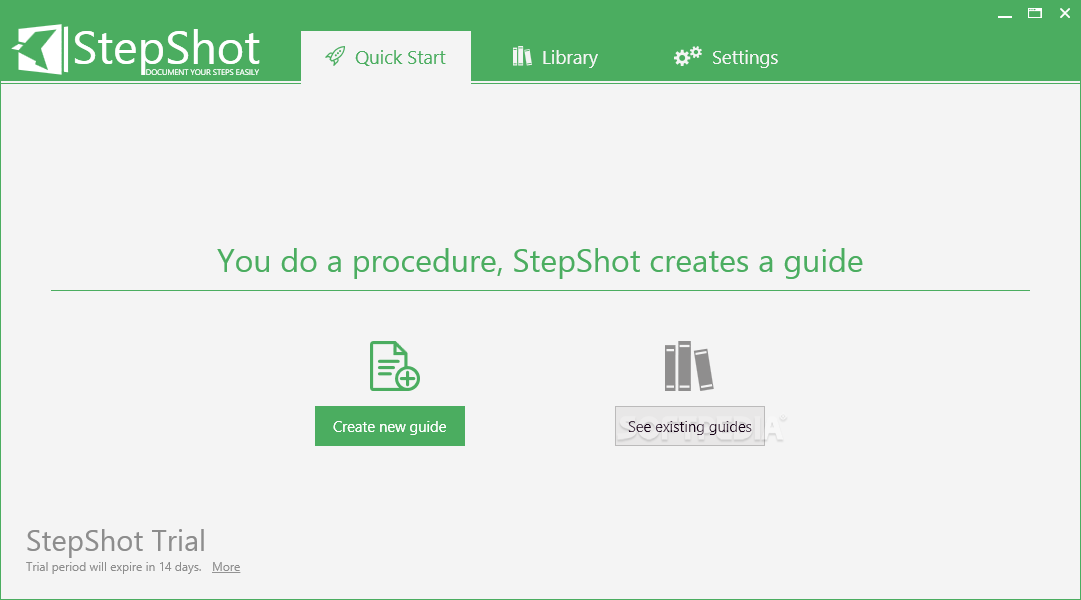Follow the More link about the trial

pos(226,567)
